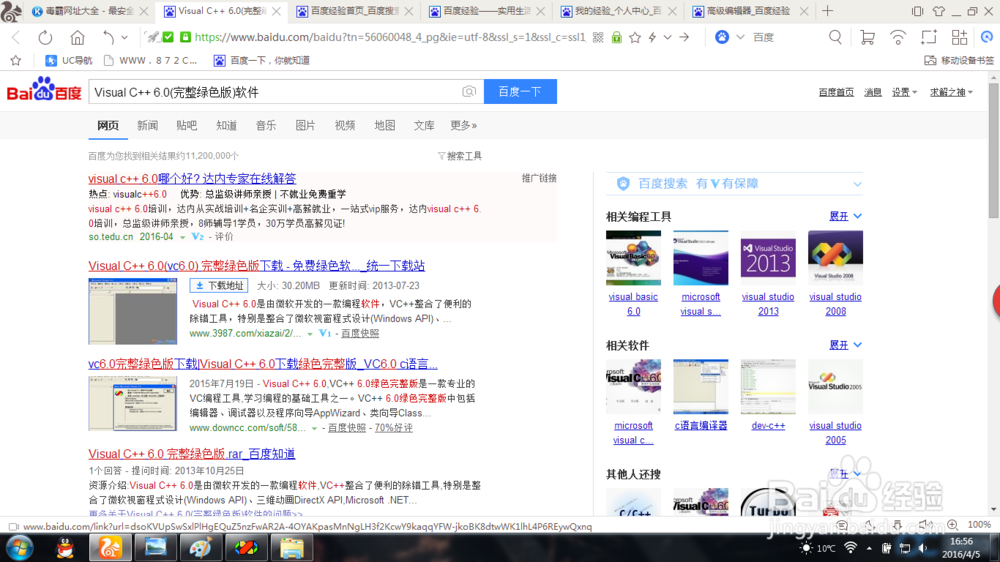This screenshot has width=1000, height=562.
Task: Open the Paint palette app on taskbar
Action: pos(200,548)
